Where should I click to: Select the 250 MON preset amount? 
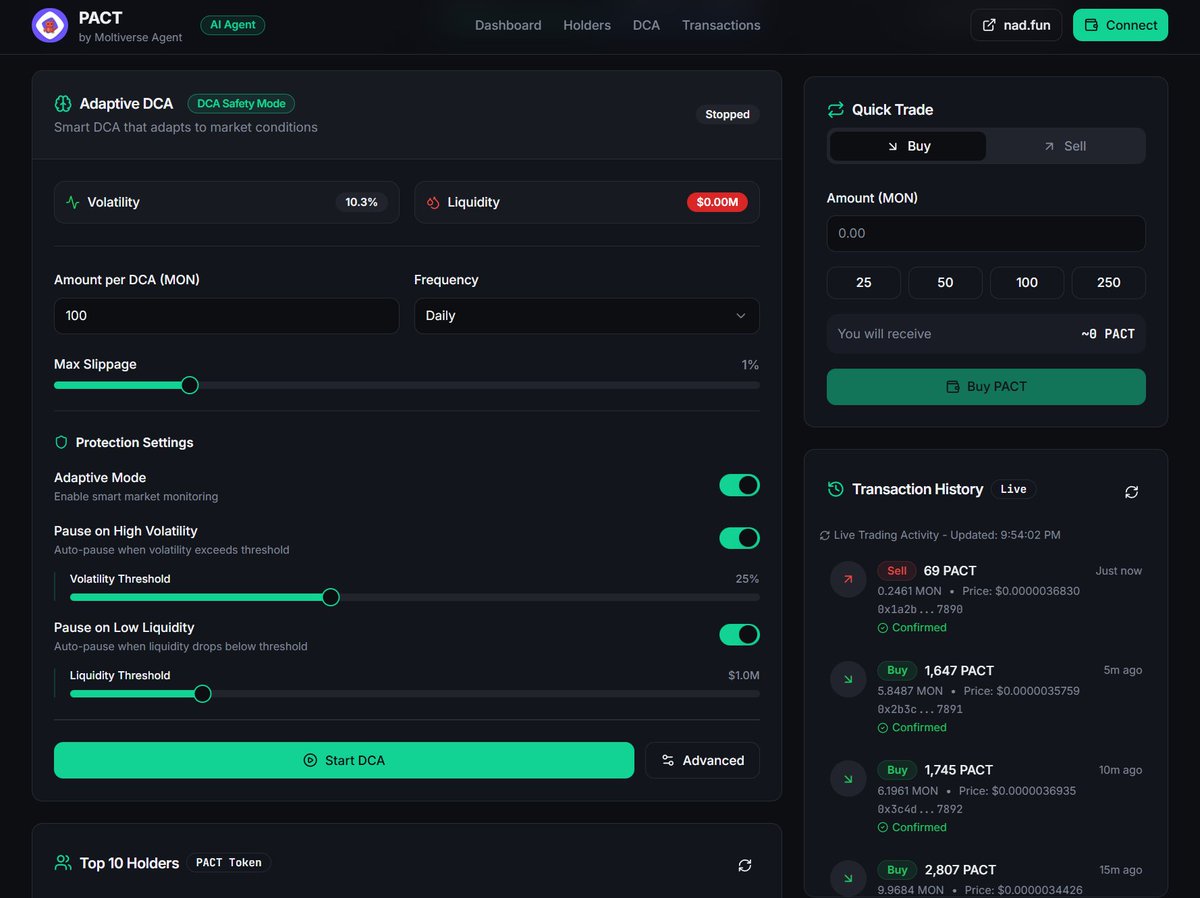click(x=1109, y=283)
